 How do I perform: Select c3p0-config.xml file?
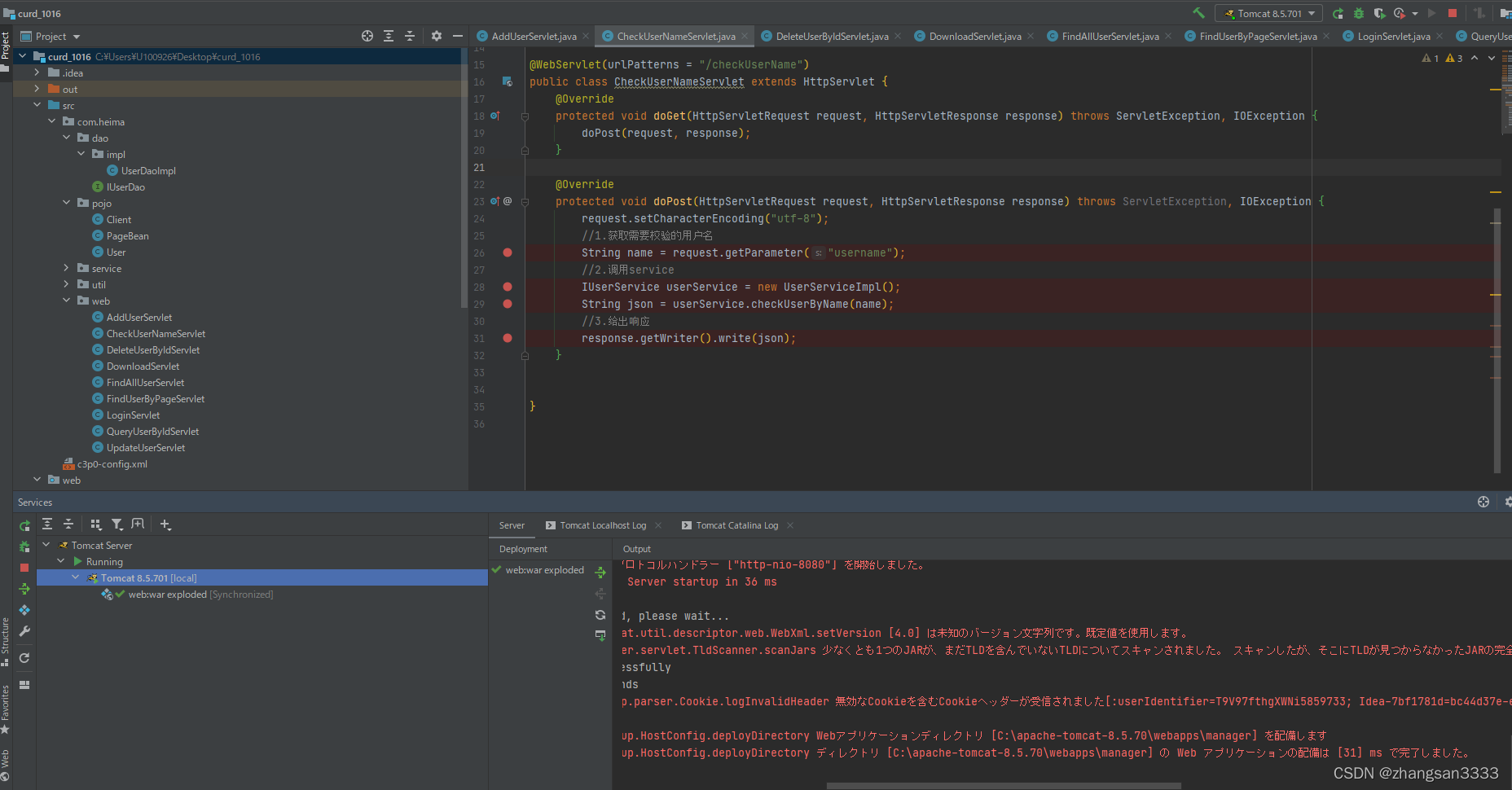pos(112,463)
